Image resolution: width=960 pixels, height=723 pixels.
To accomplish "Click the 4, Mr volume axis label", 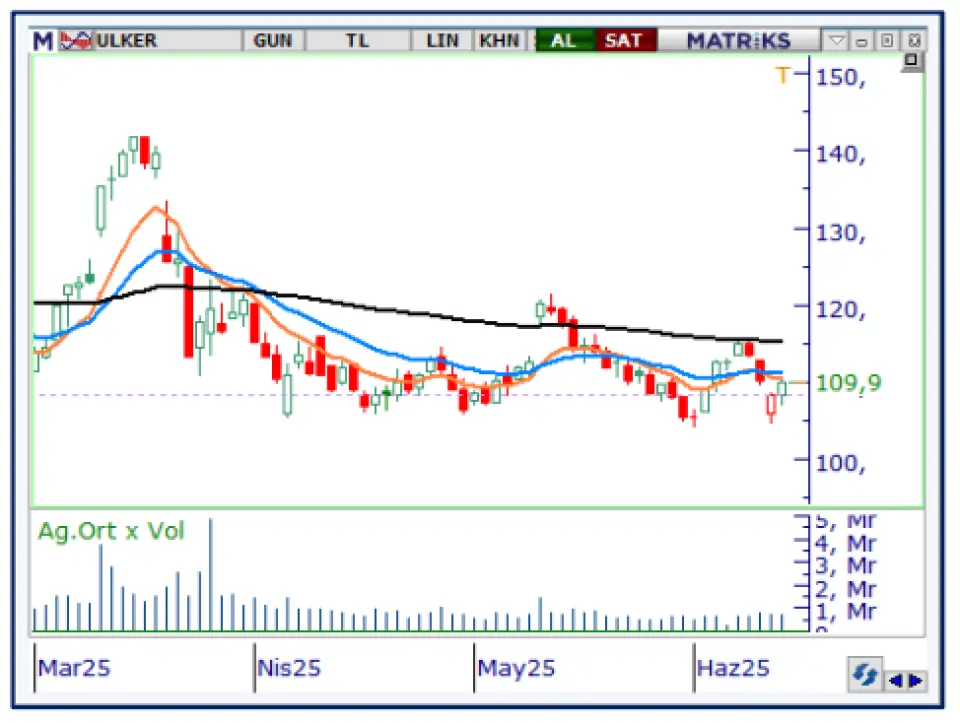I will [846, 543].
